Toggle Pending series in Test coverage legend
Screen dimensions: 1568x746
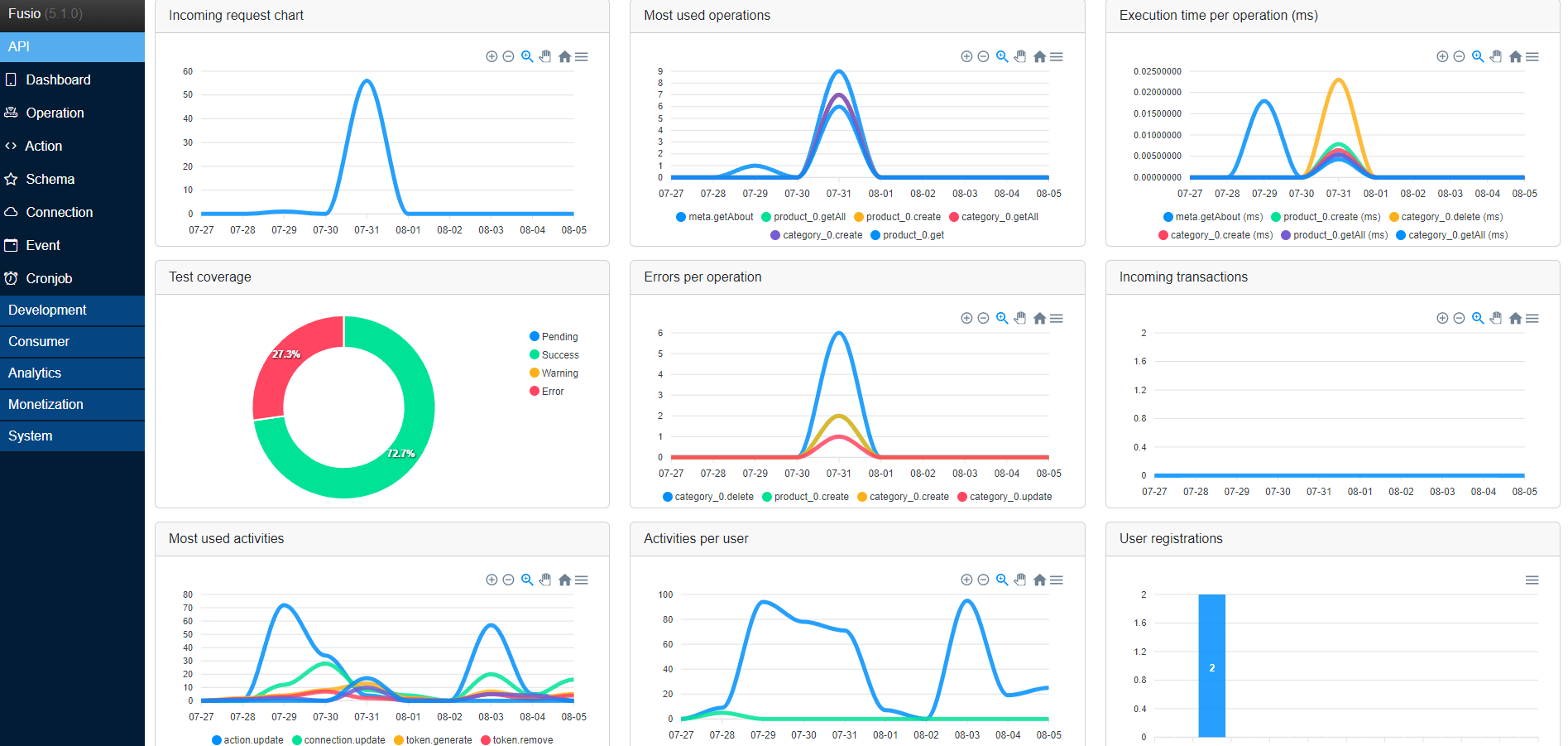(x=554, y=336)
